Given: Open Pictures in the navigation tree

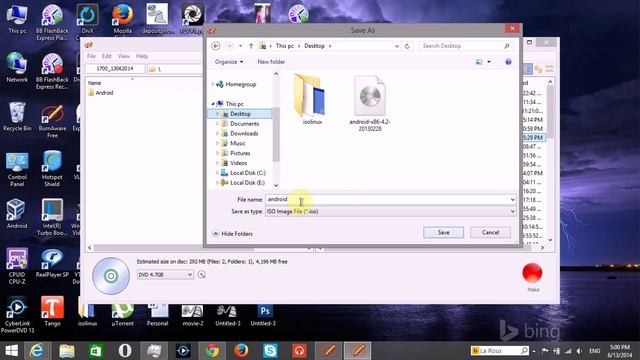Looking at the screenshot, I should coord(240,153).
